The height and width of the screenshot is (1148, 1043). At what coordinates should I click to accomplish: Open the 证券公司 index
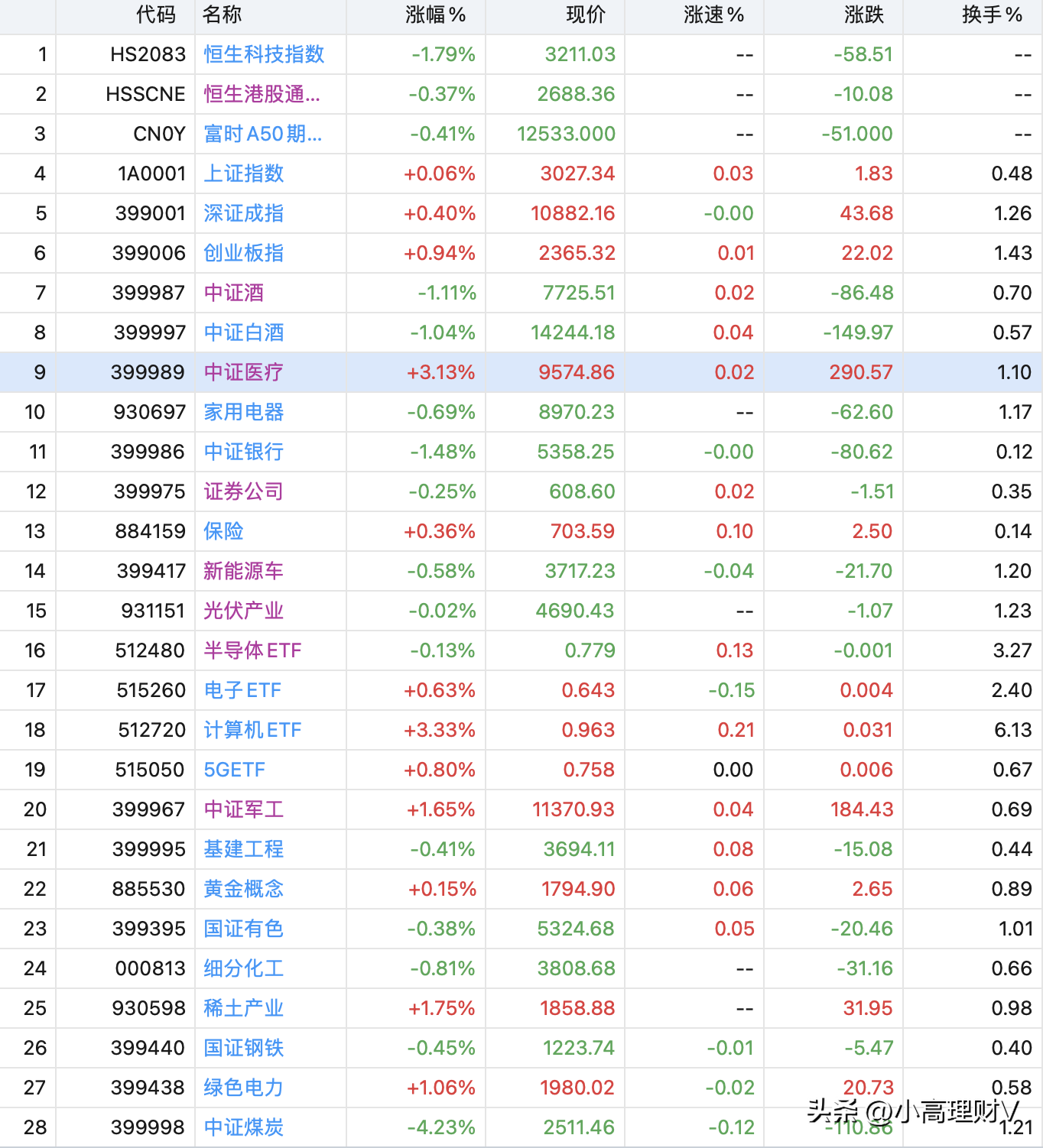click(x=244, y=491)
